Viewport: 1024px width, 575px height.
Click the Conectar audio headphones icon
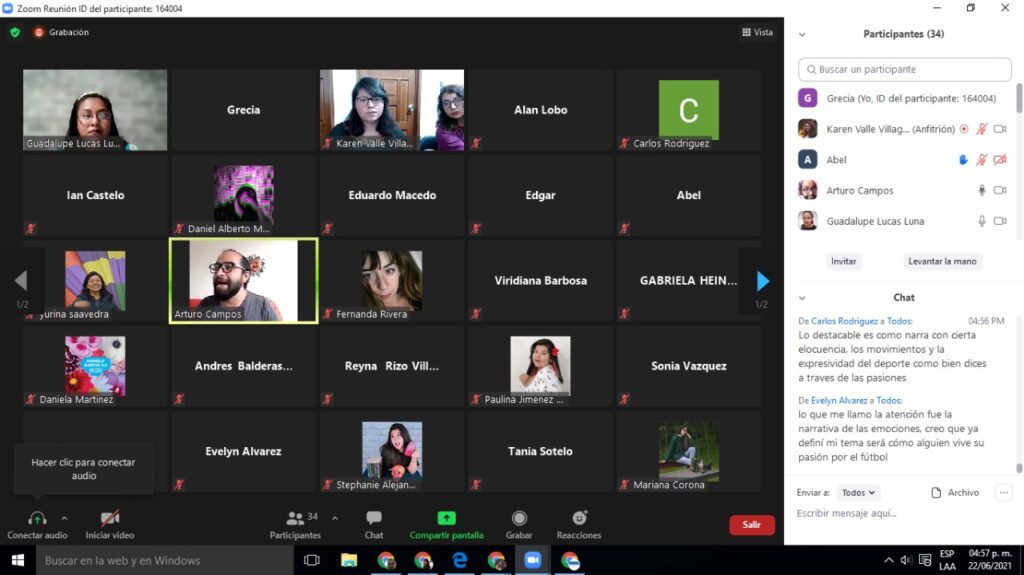[37, 518]
